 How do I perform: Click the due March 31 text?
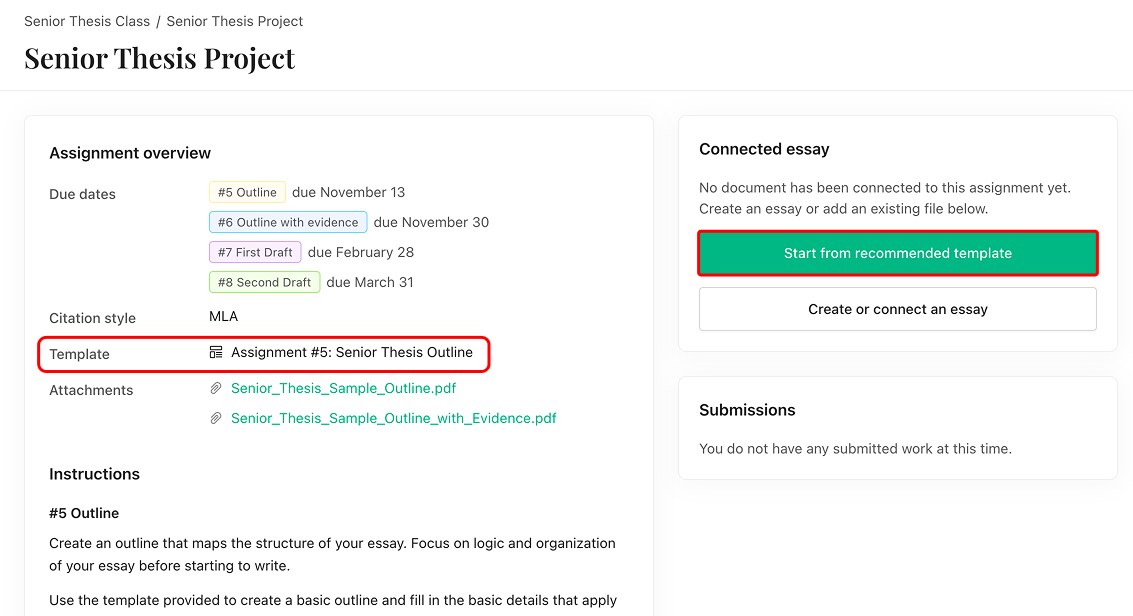click(x=370, y=282)
